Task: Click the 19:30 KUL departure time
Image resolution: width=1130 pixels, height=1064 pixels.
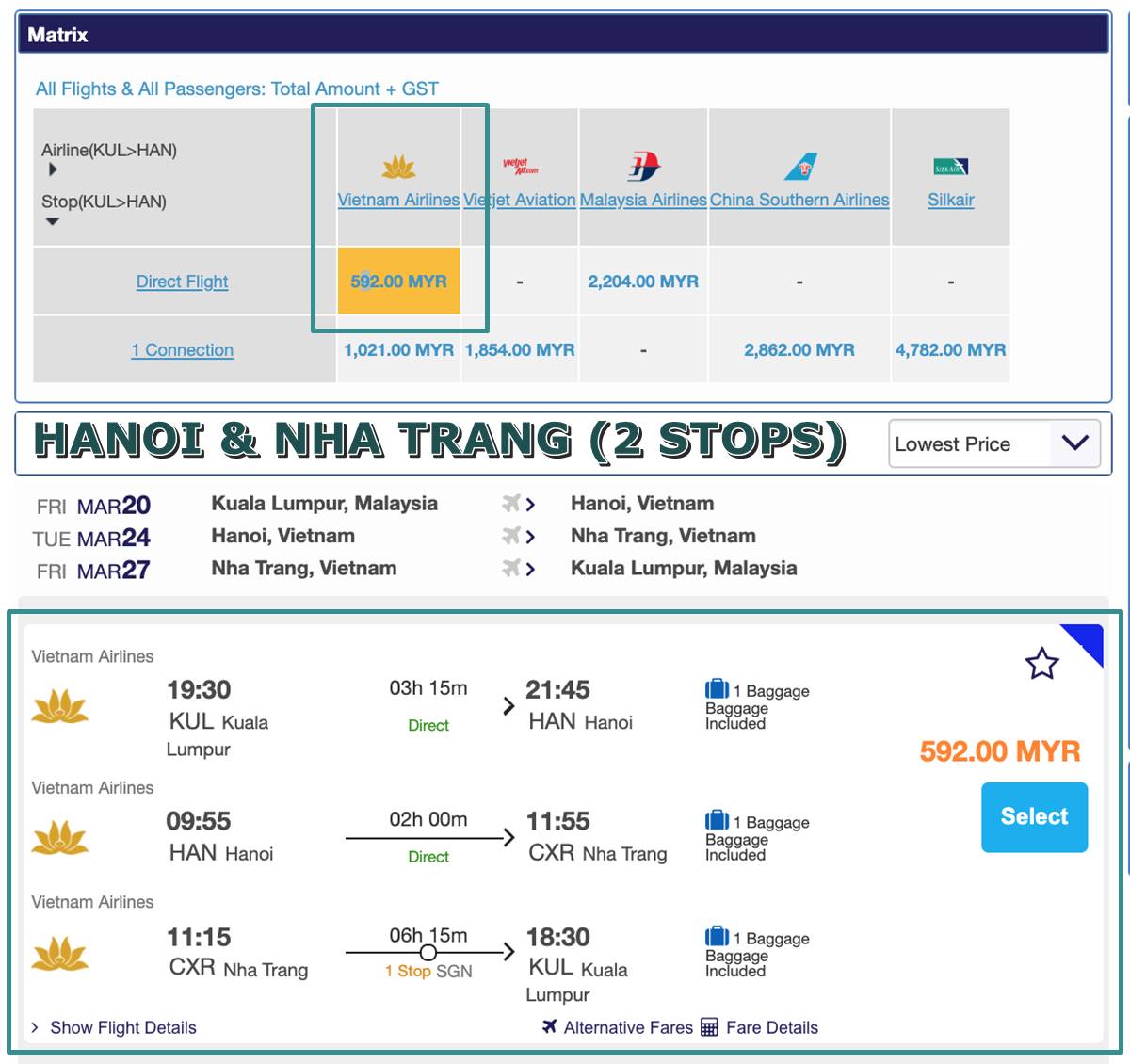Action: click(x=199, y=690)
